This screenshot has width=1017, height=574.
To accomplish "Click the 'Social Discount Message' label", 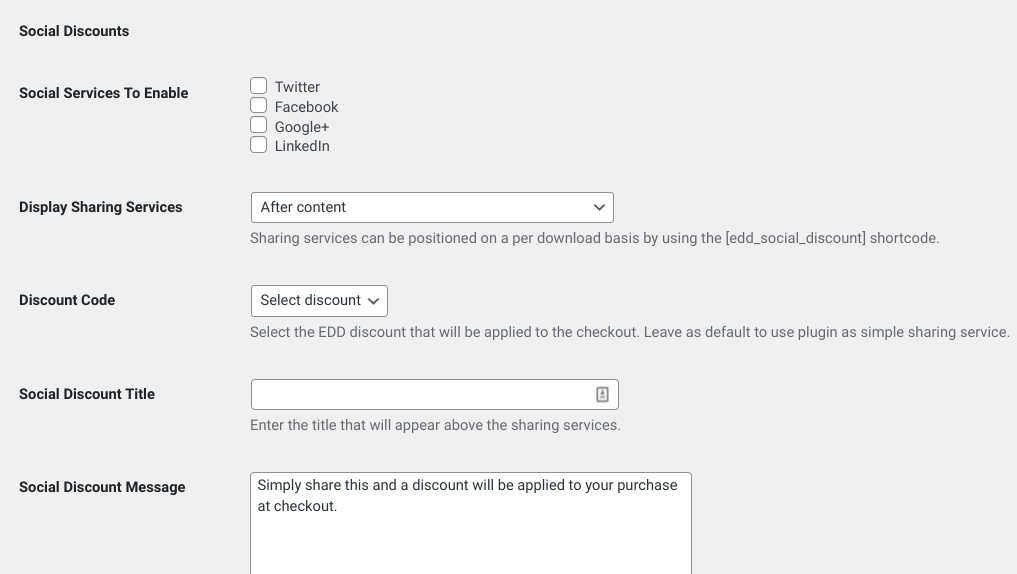I will (x=102, y=487).
